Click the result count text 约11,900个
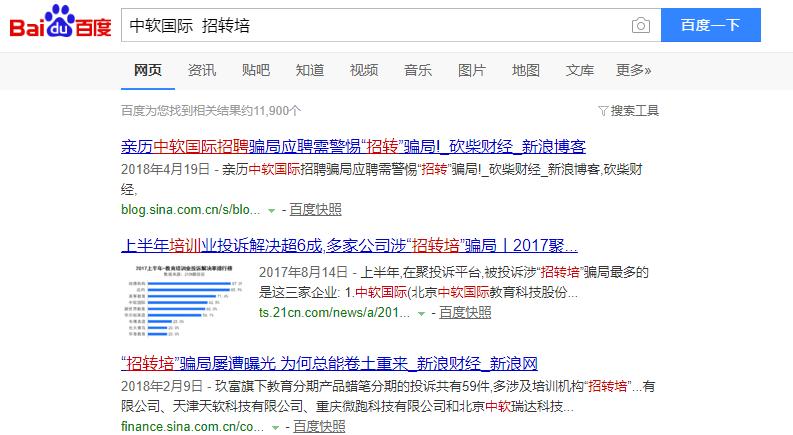The width and height of the screenshot is (793, 435). [x=277, y=111]
